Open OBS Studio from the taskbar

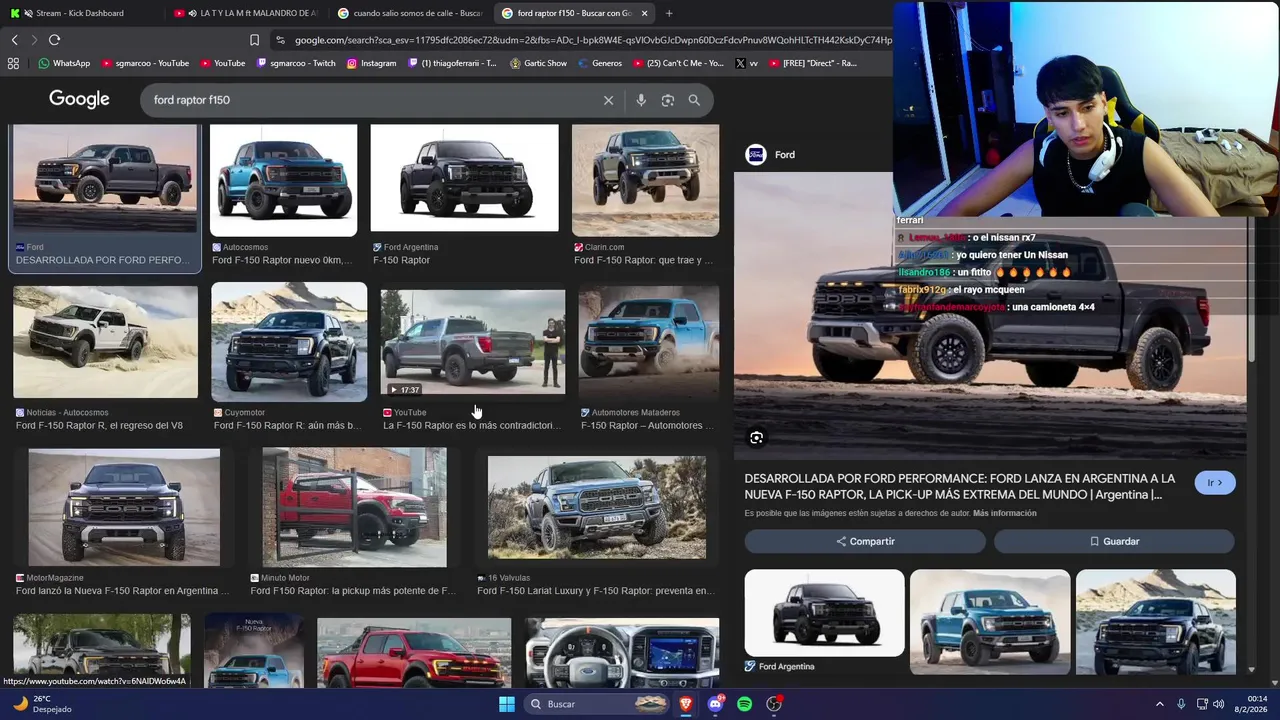click(774, 704)
